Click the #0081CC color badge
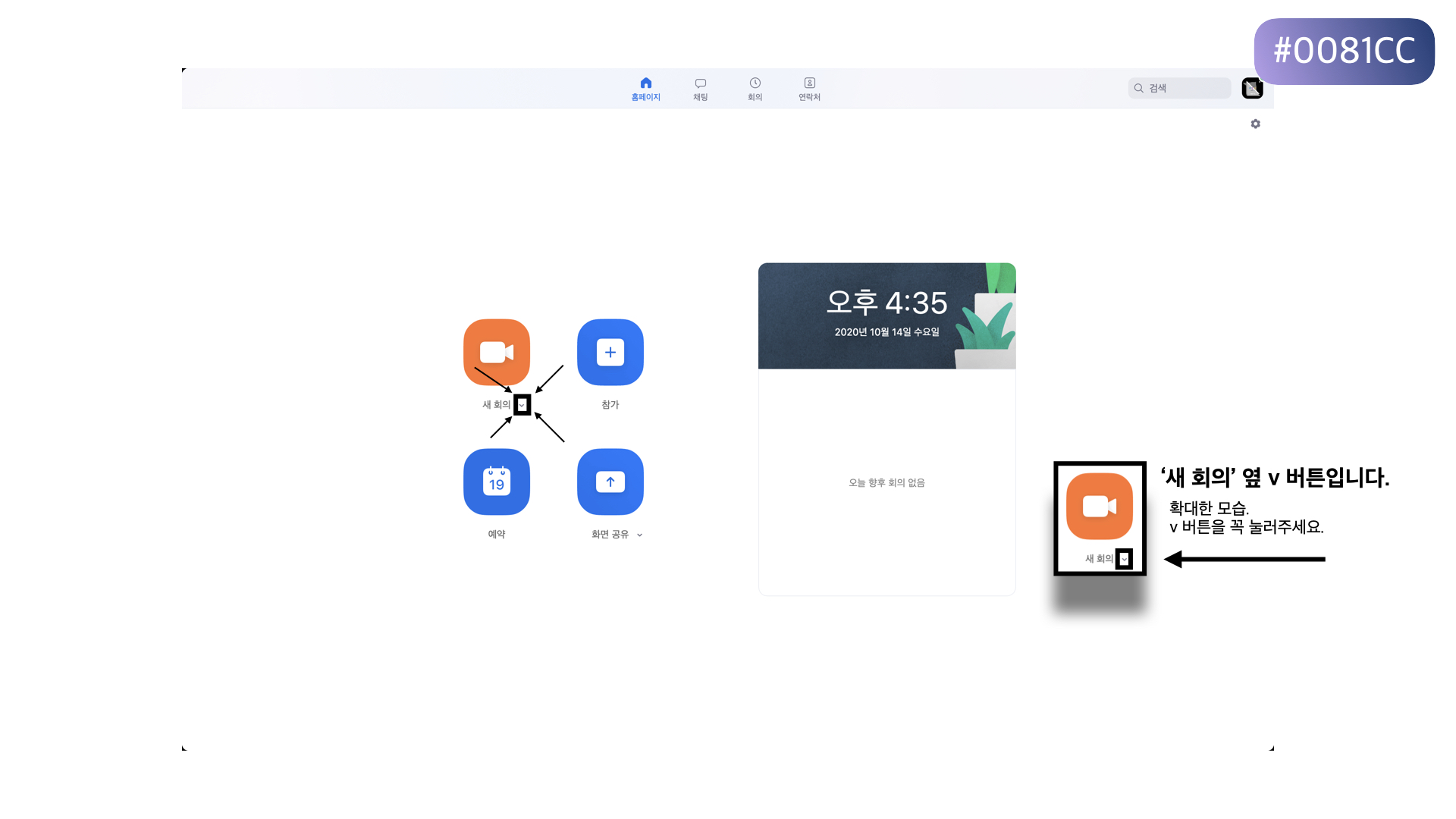 1344,52
